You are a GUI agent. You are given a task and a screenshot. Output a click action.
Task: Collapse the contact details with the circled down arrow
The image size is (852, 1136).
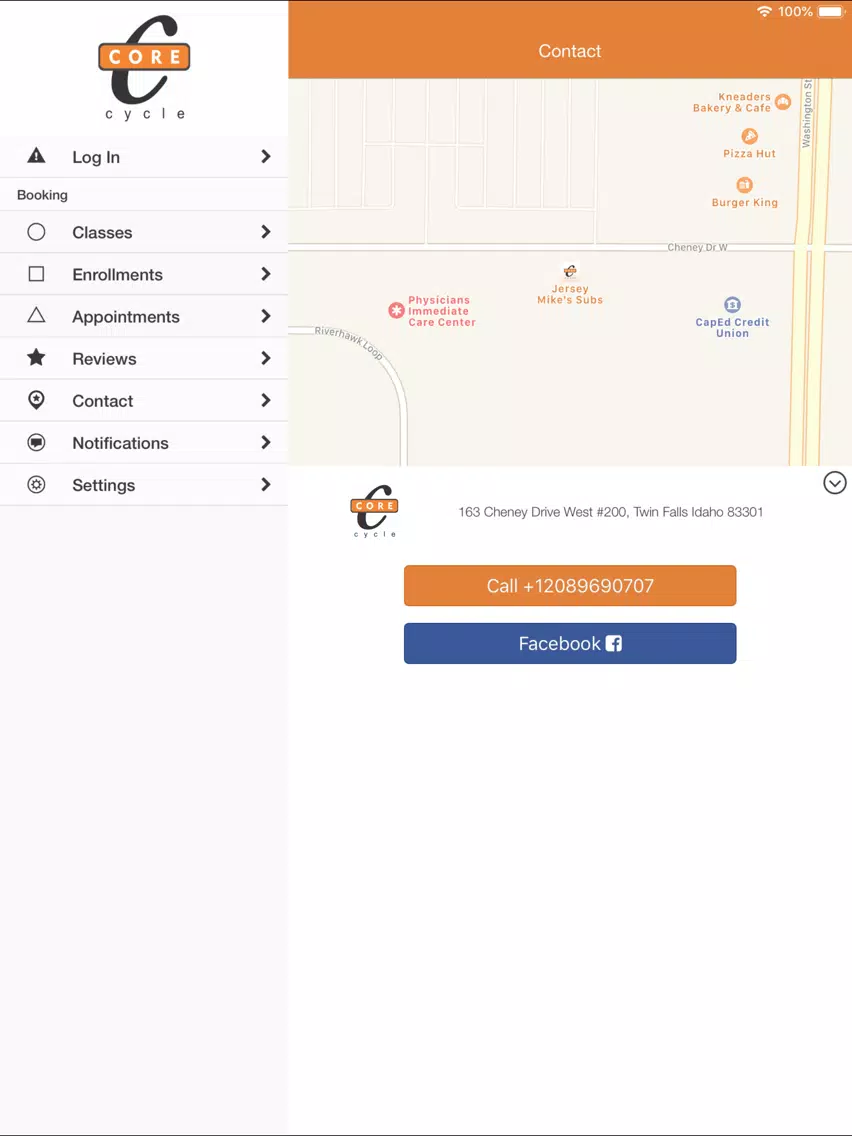835,483
